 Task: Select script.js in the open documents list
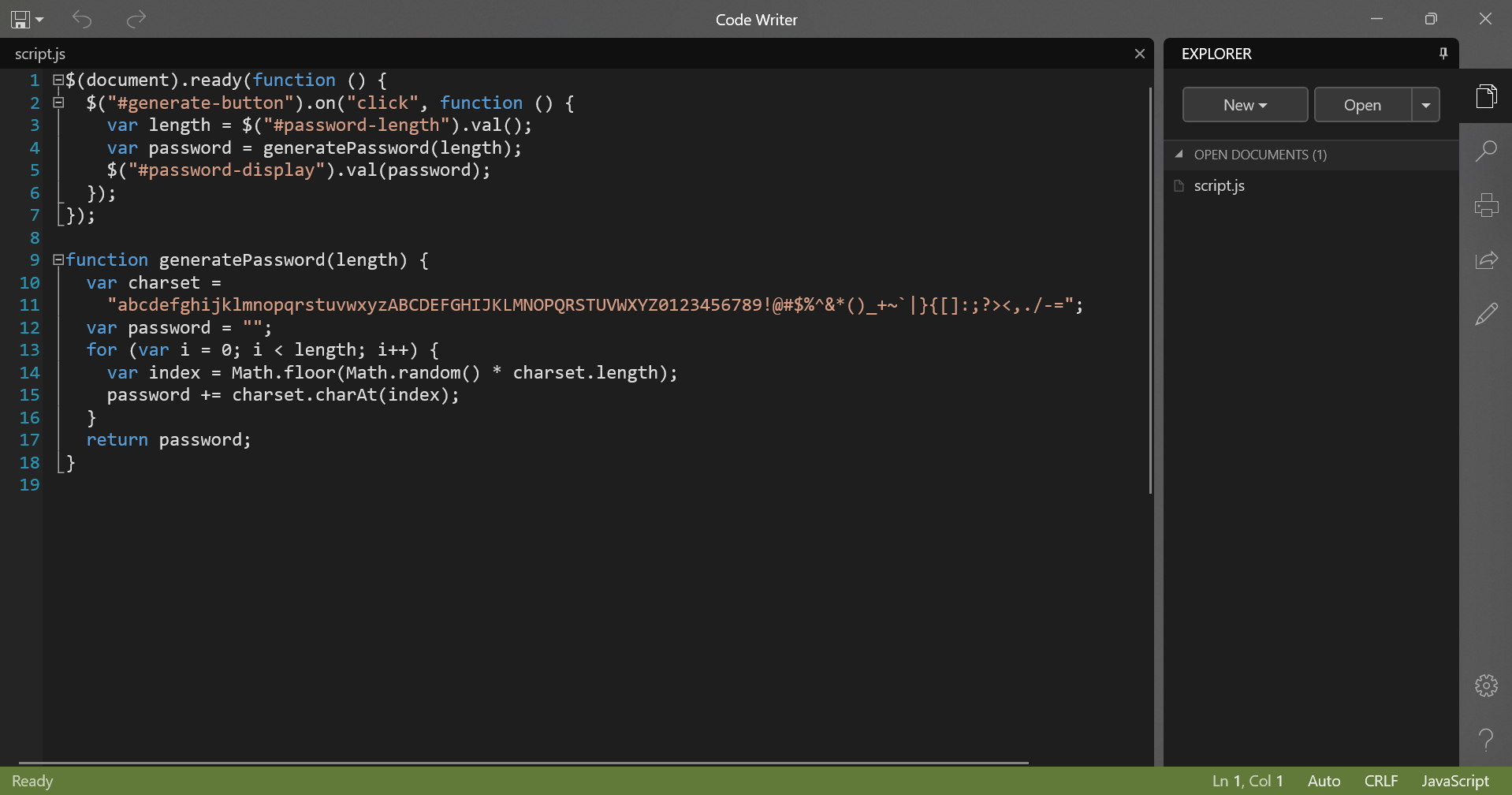[x=1219, y=185]
